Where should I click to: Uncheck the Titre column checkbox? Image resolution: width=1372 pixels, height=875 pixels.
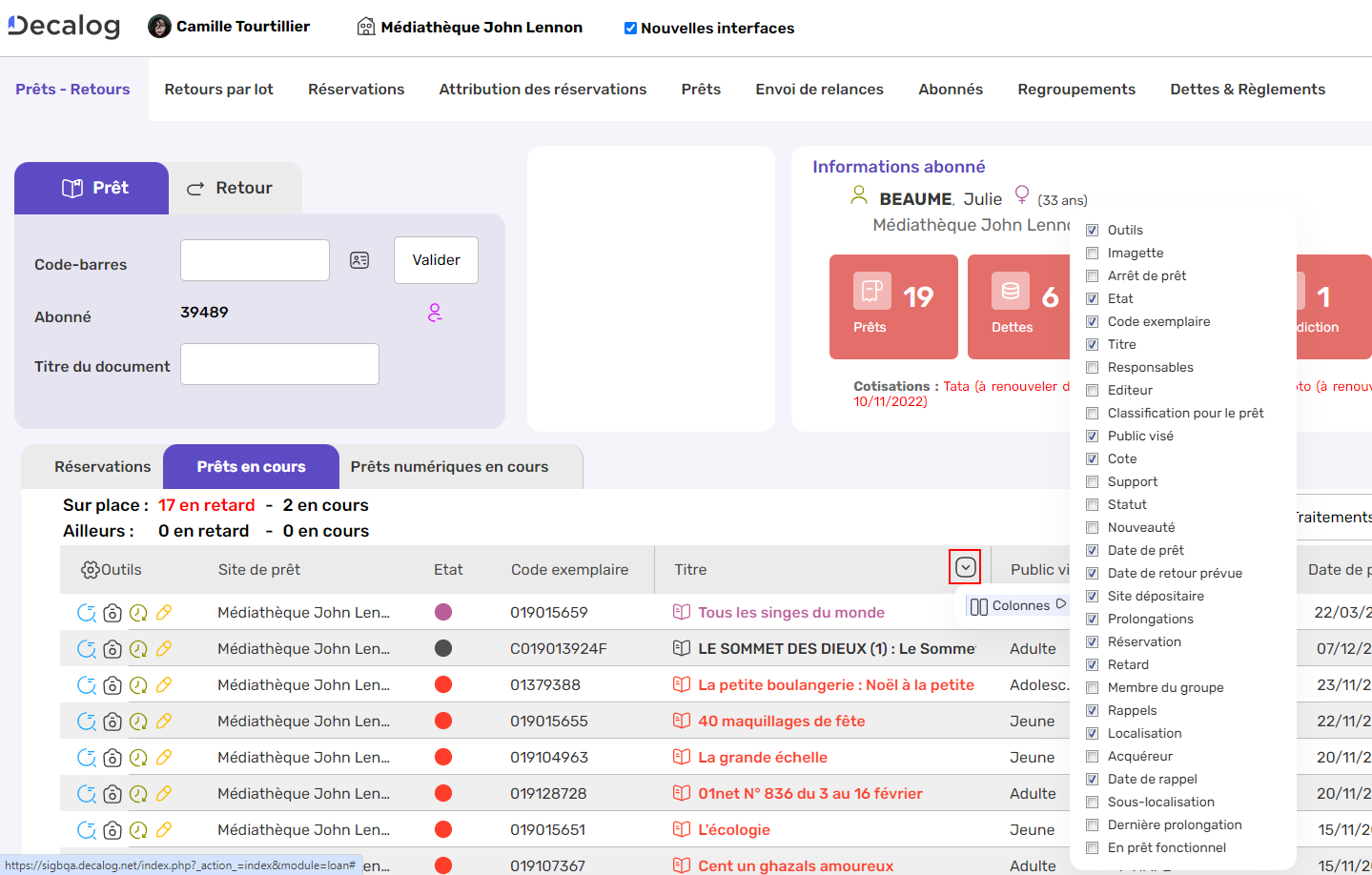point(1092,344)
